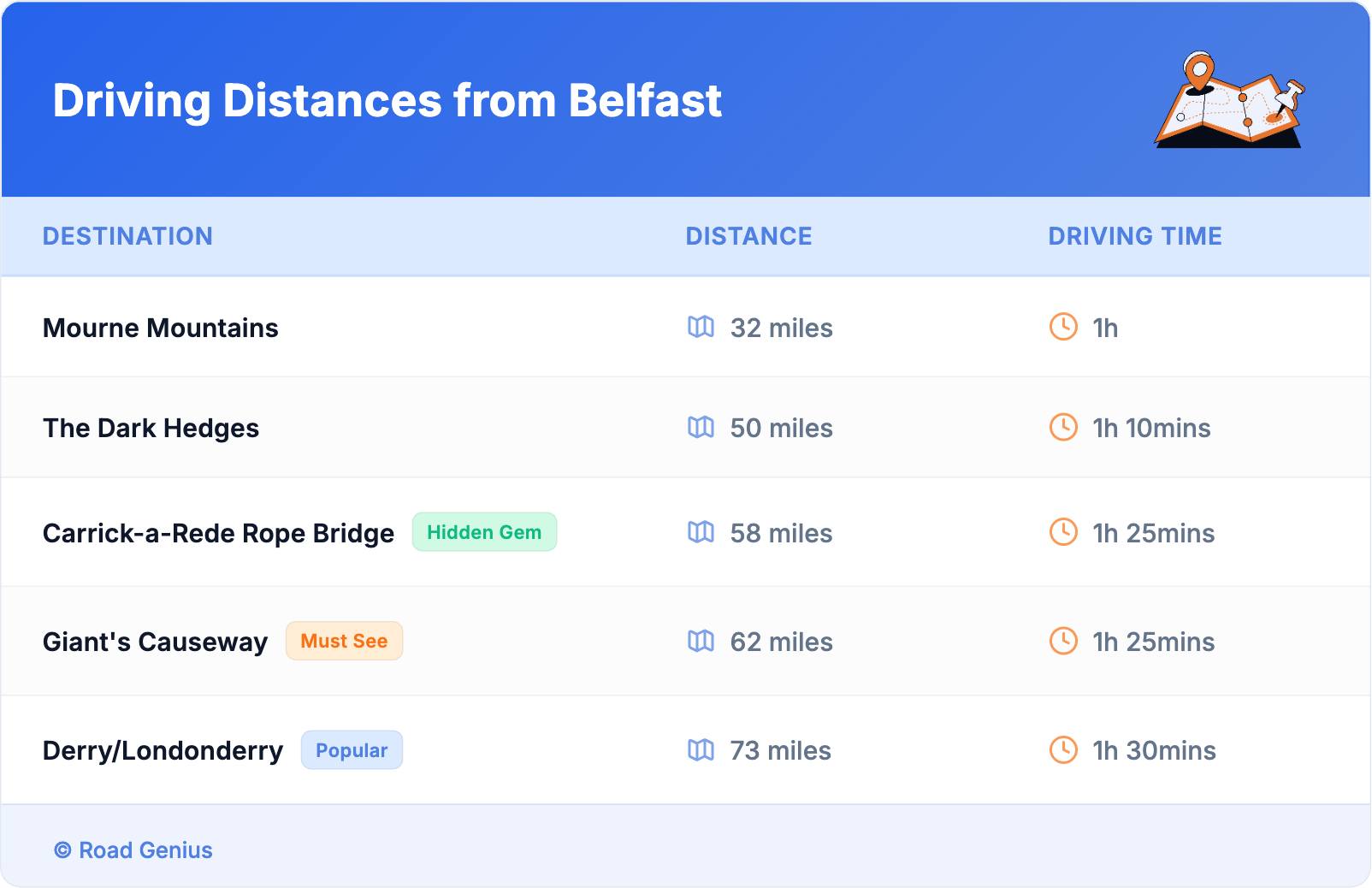Click the map illustration with location pin in the header

[x=1229, y=100]
